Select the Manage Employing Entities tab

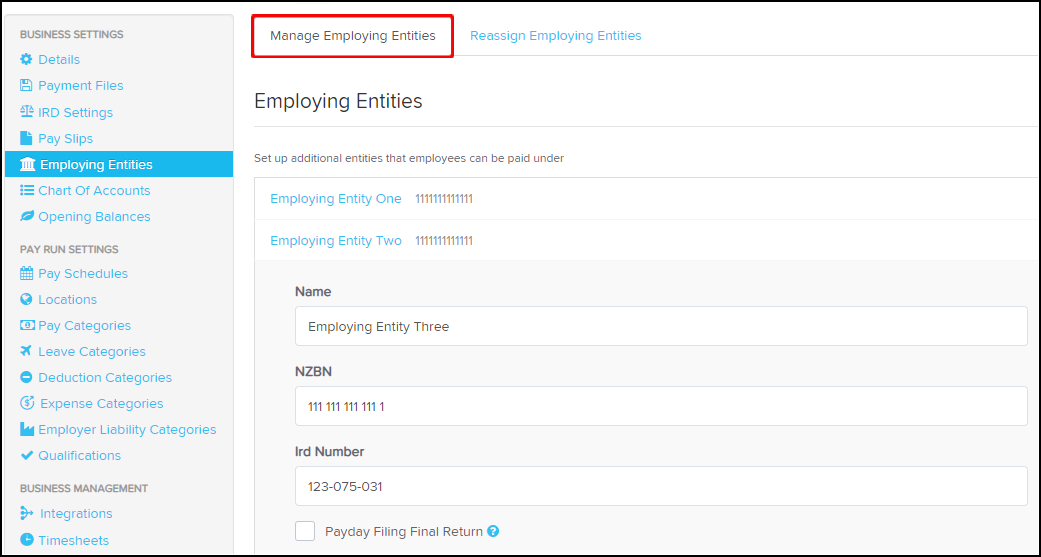pyautogui.click(x=353, y=36)
